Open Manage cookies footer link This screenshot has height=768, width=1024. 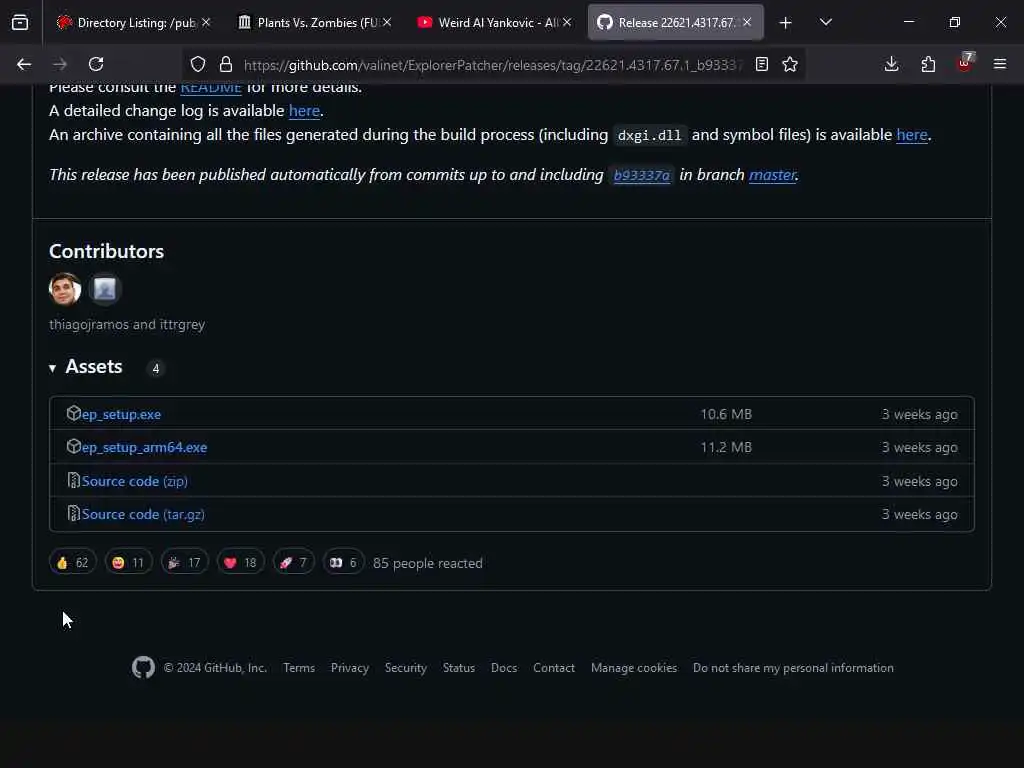[x=634, y=668]
